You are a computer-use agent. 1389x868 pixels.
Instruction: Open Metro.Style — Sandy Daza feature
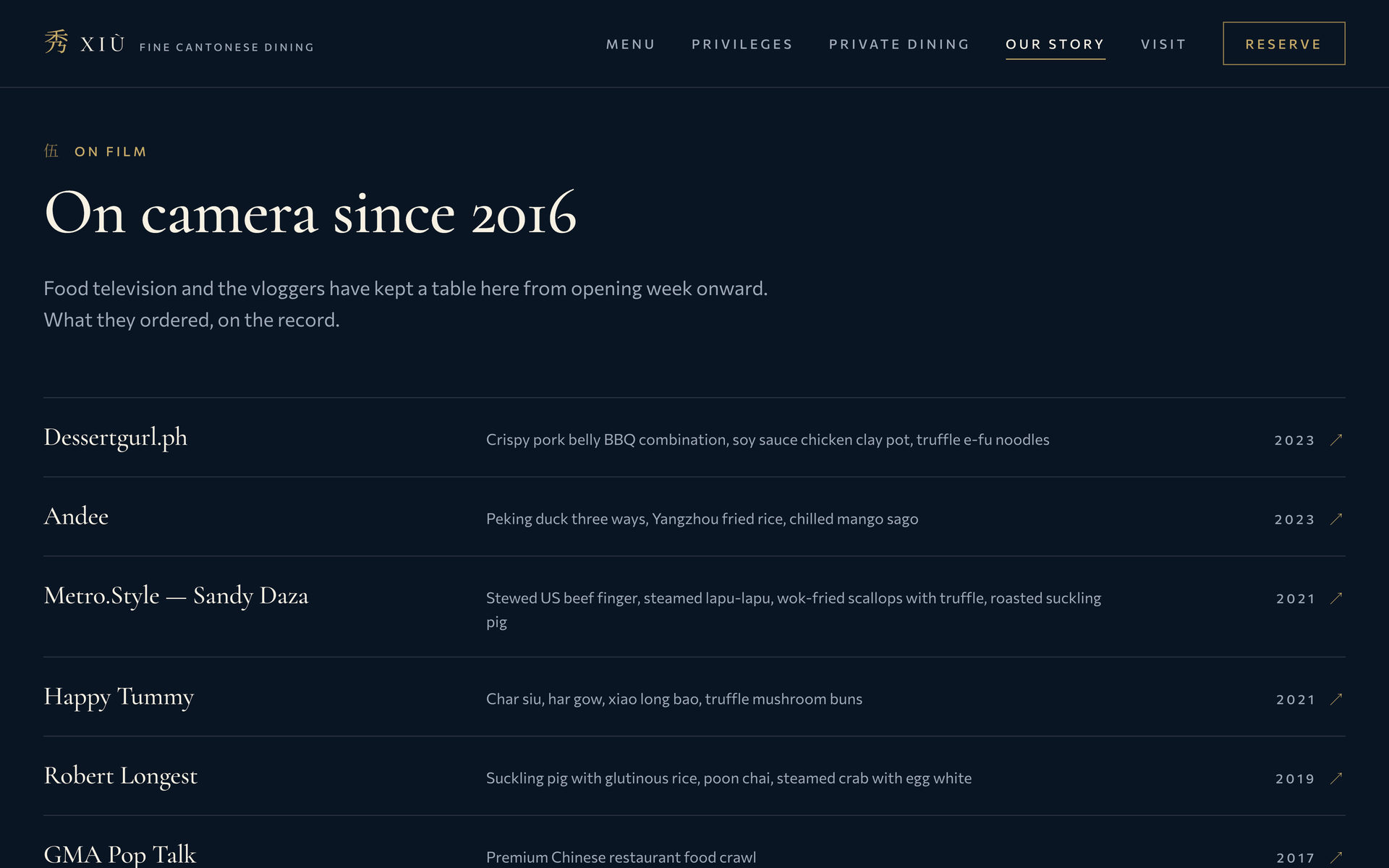pos(176,596)
